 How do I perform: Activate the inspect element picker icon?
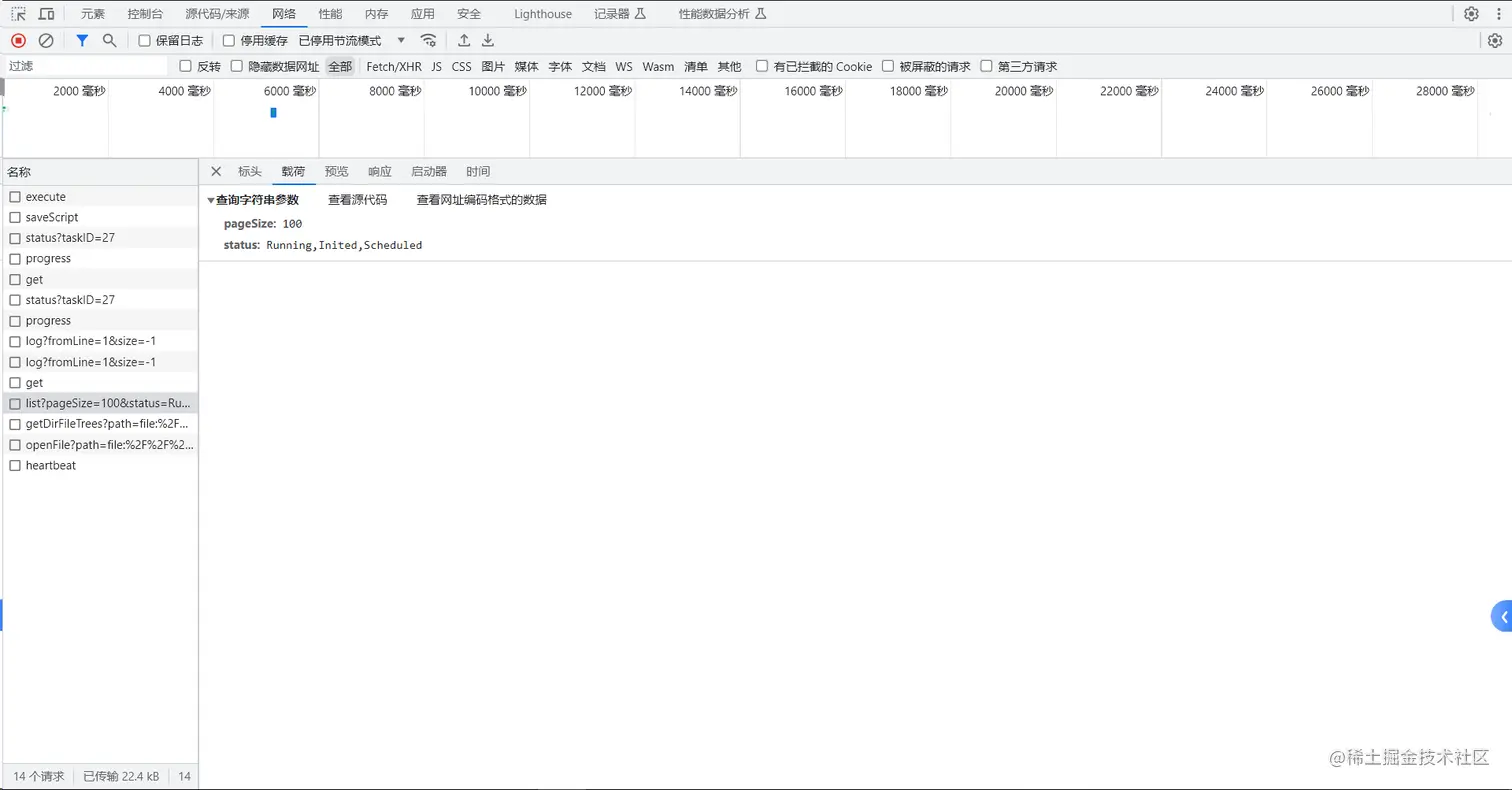(18, 14)
